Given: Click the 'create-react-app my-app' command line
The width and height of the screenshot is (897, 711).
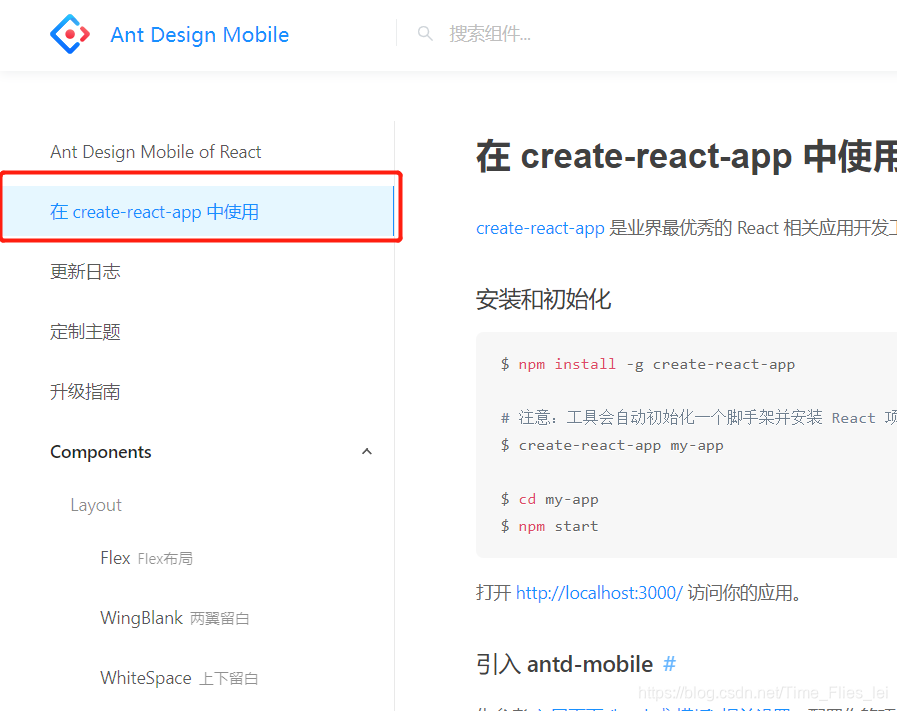Looking at the screenshot, I should click(x=612, y=445).
